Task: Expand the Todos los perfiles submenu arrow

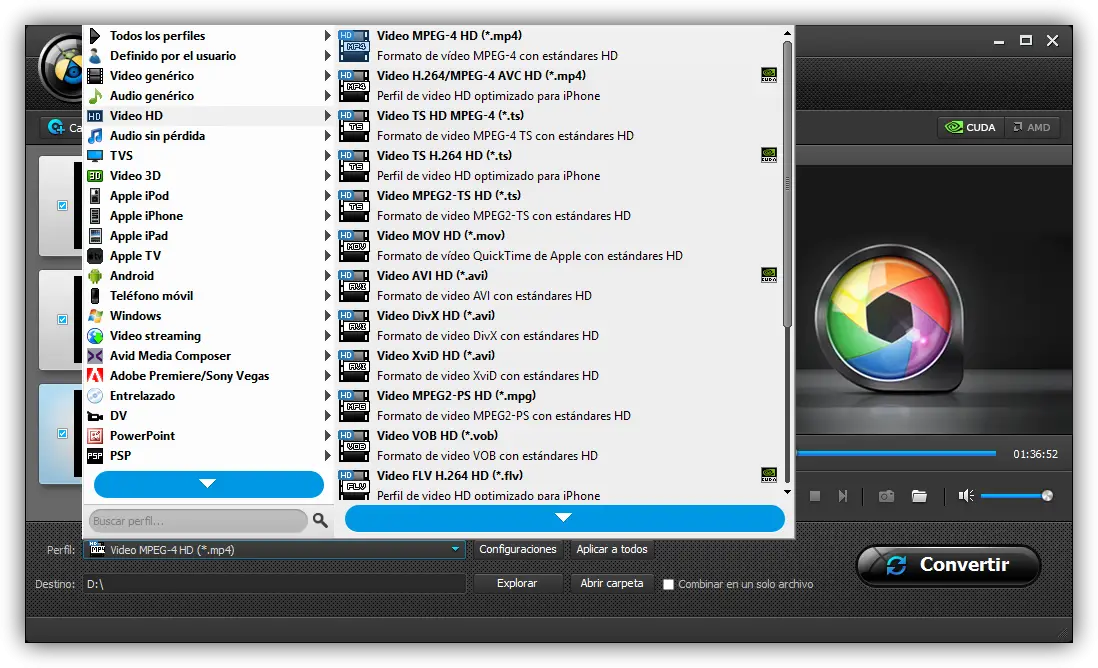Action: 327,36
